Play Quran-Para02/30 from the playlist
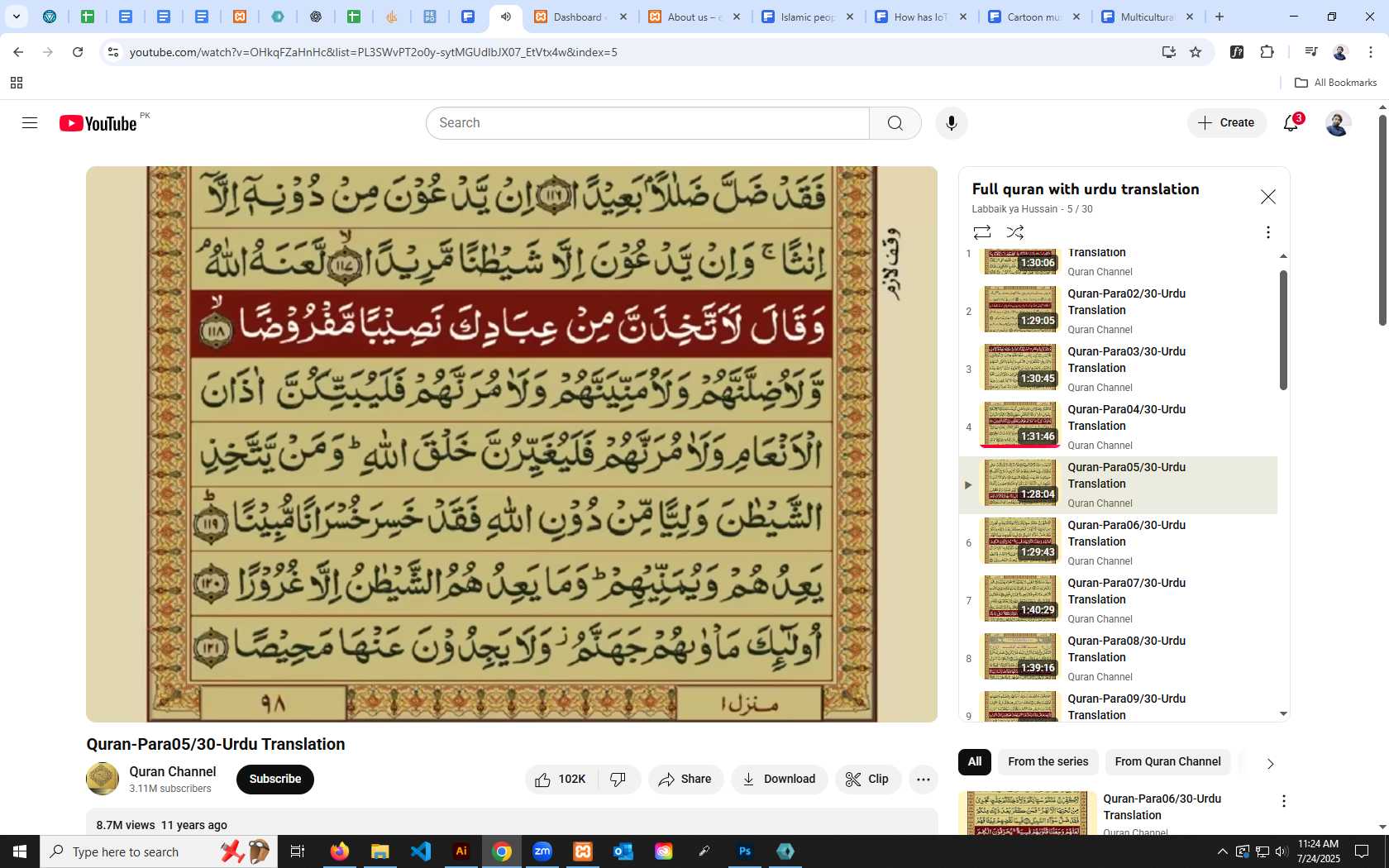Image resolution: width=1389 pixels, height=868 pixels. click(1118, 312)
